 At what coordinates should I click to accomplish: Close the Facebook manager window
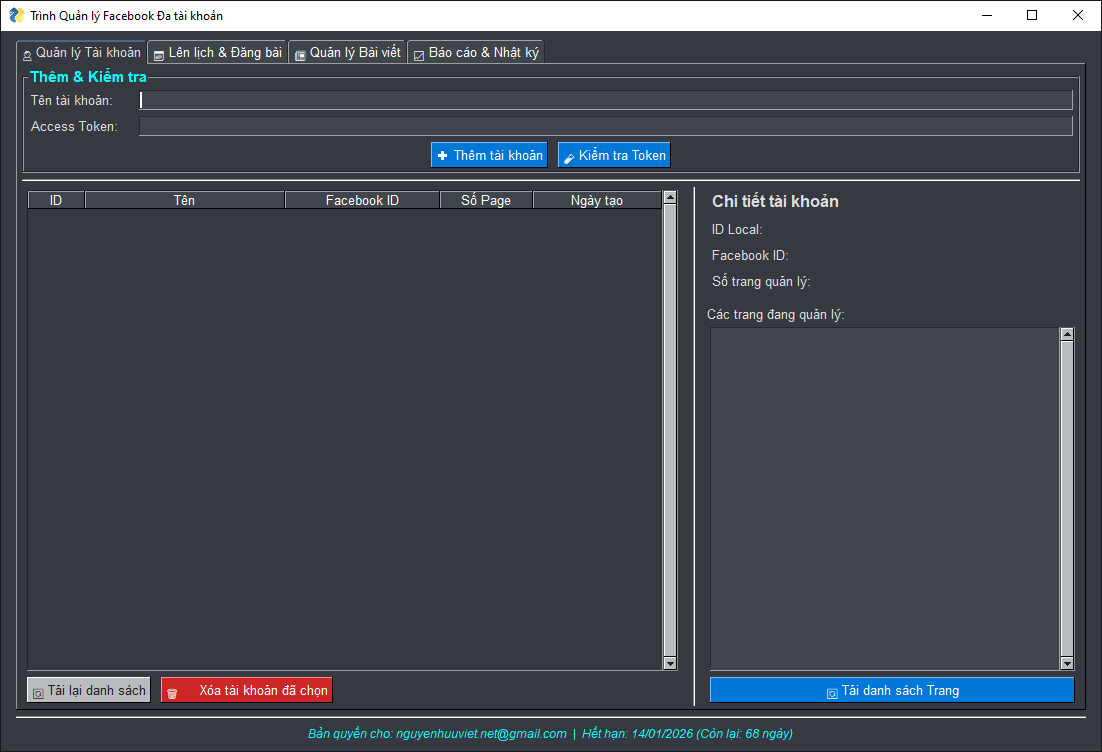(1077, 15)
